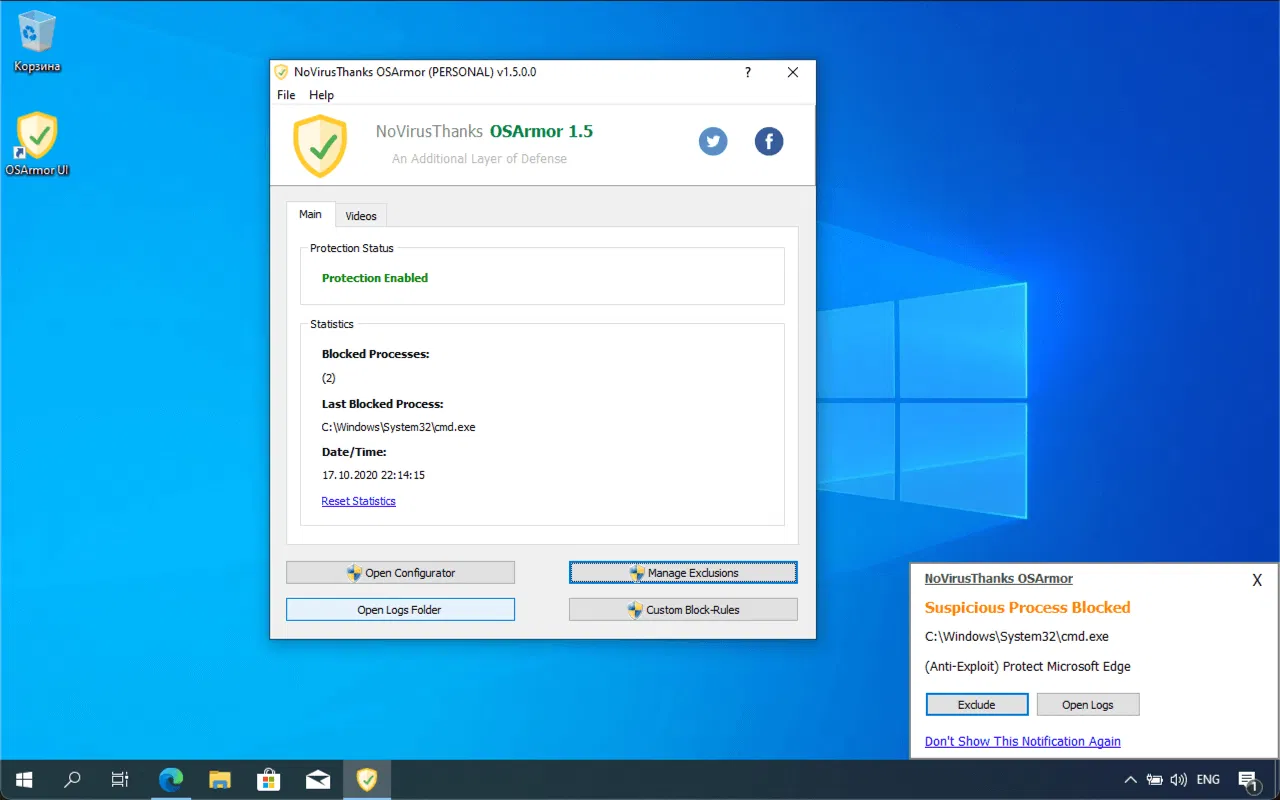Viewport: 1280px width, 800px height.
Task: Click the Open Configurator button
Action: [x=400, y=573]
